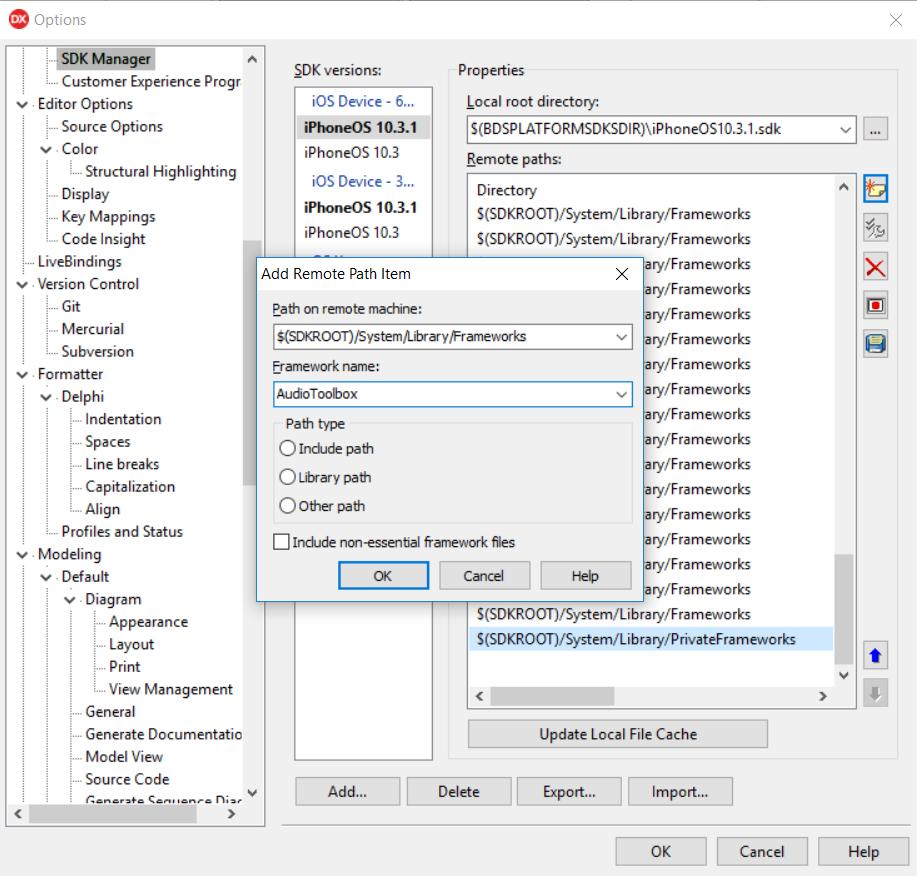The height and width of the screenshot is (876, 917).
Task: Select View Management tree item
Action: pos(170,689)
